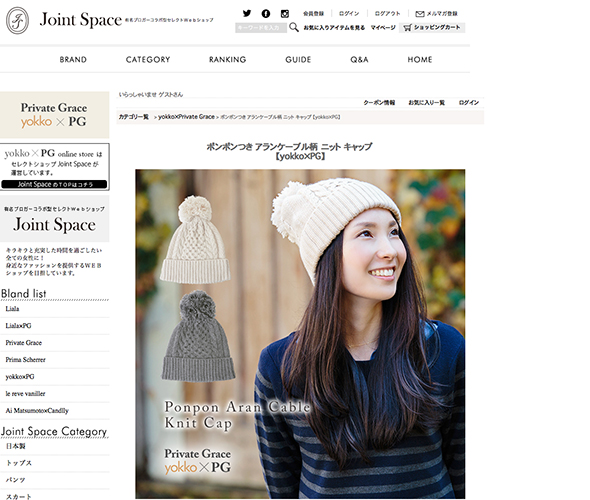Open the Q&A menu item
Image resolution: width=590 pixels, height=500 pixels.
pos(359,59)
